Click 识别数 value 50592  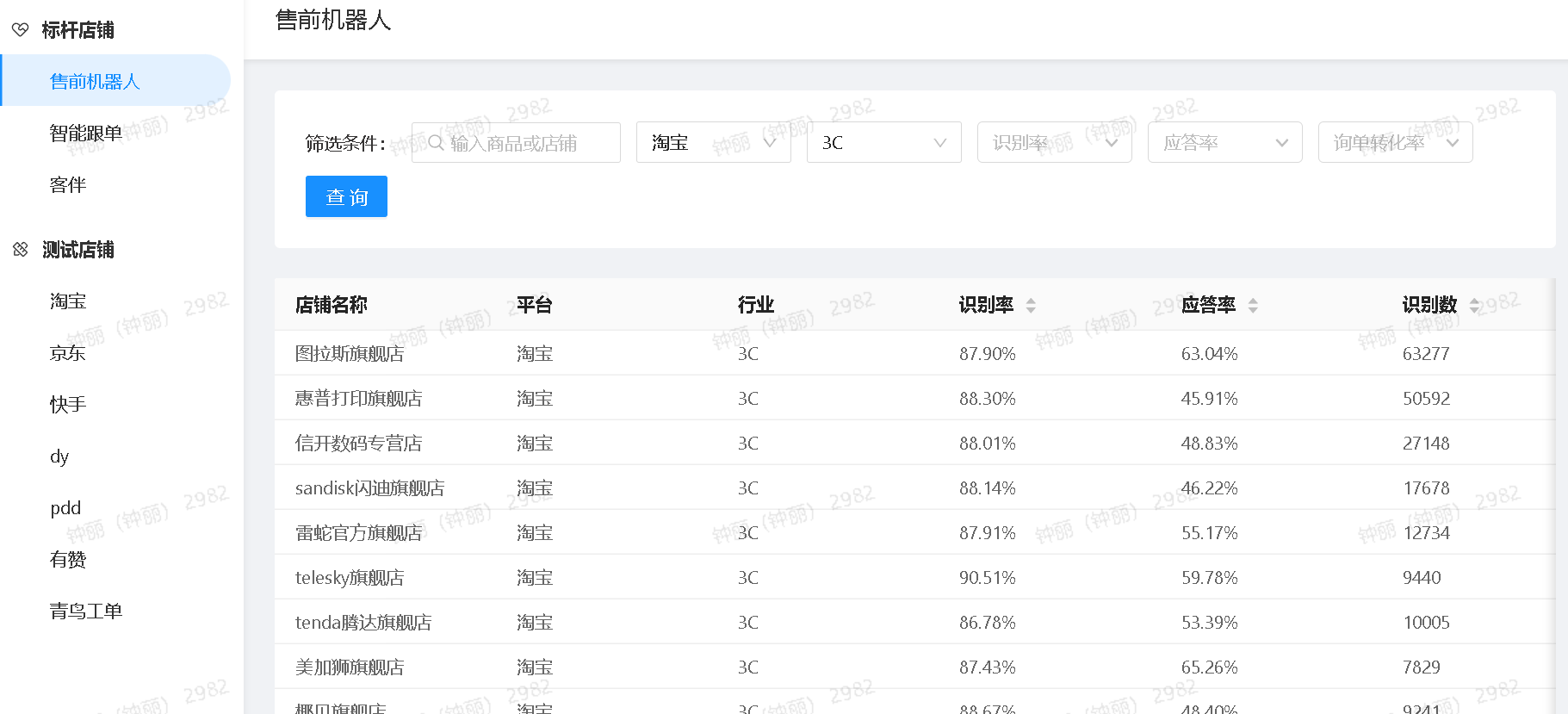pyautogui.click(x=1427, y=399)
